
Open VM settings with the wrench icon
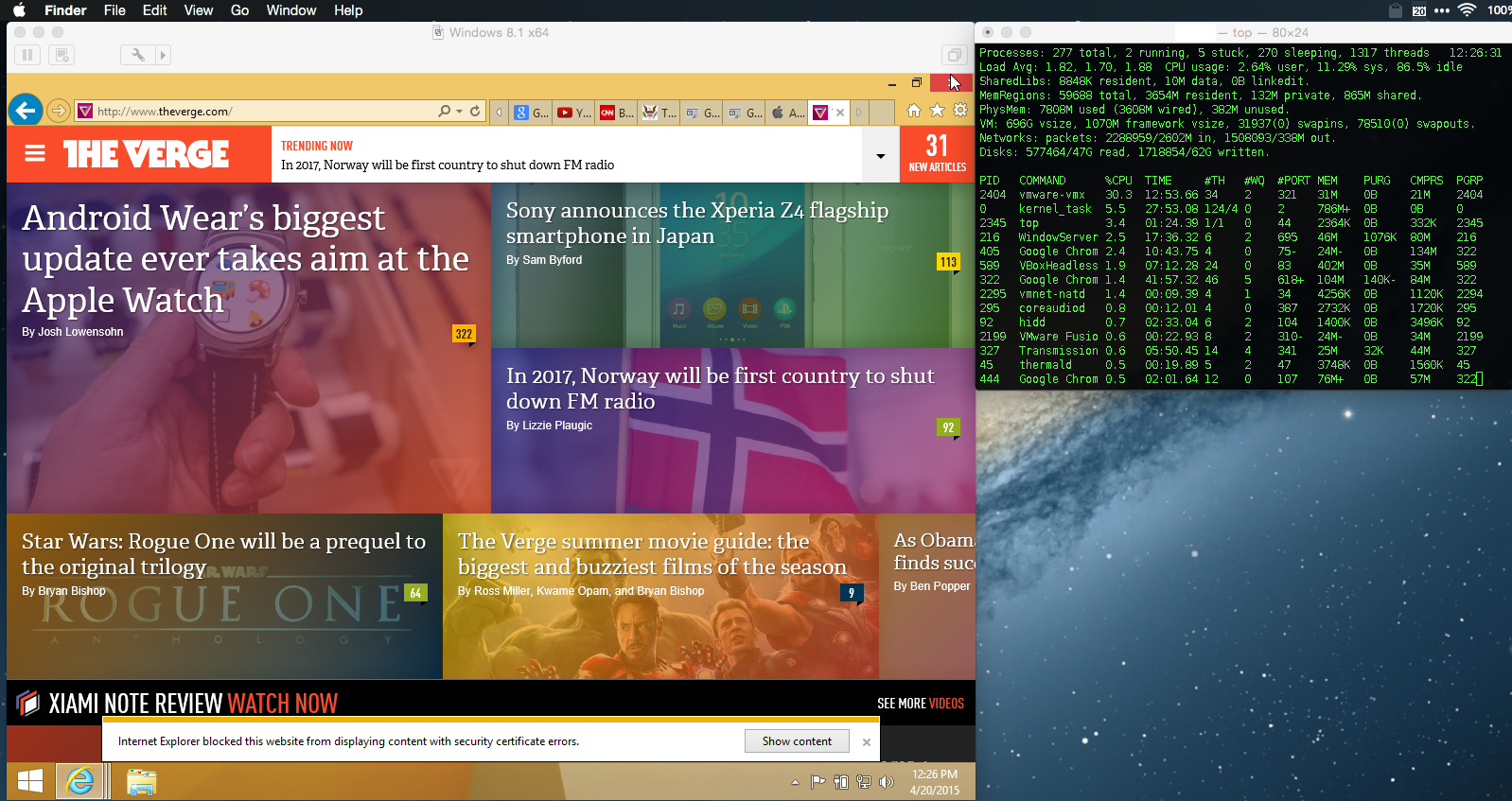point(137,55)
